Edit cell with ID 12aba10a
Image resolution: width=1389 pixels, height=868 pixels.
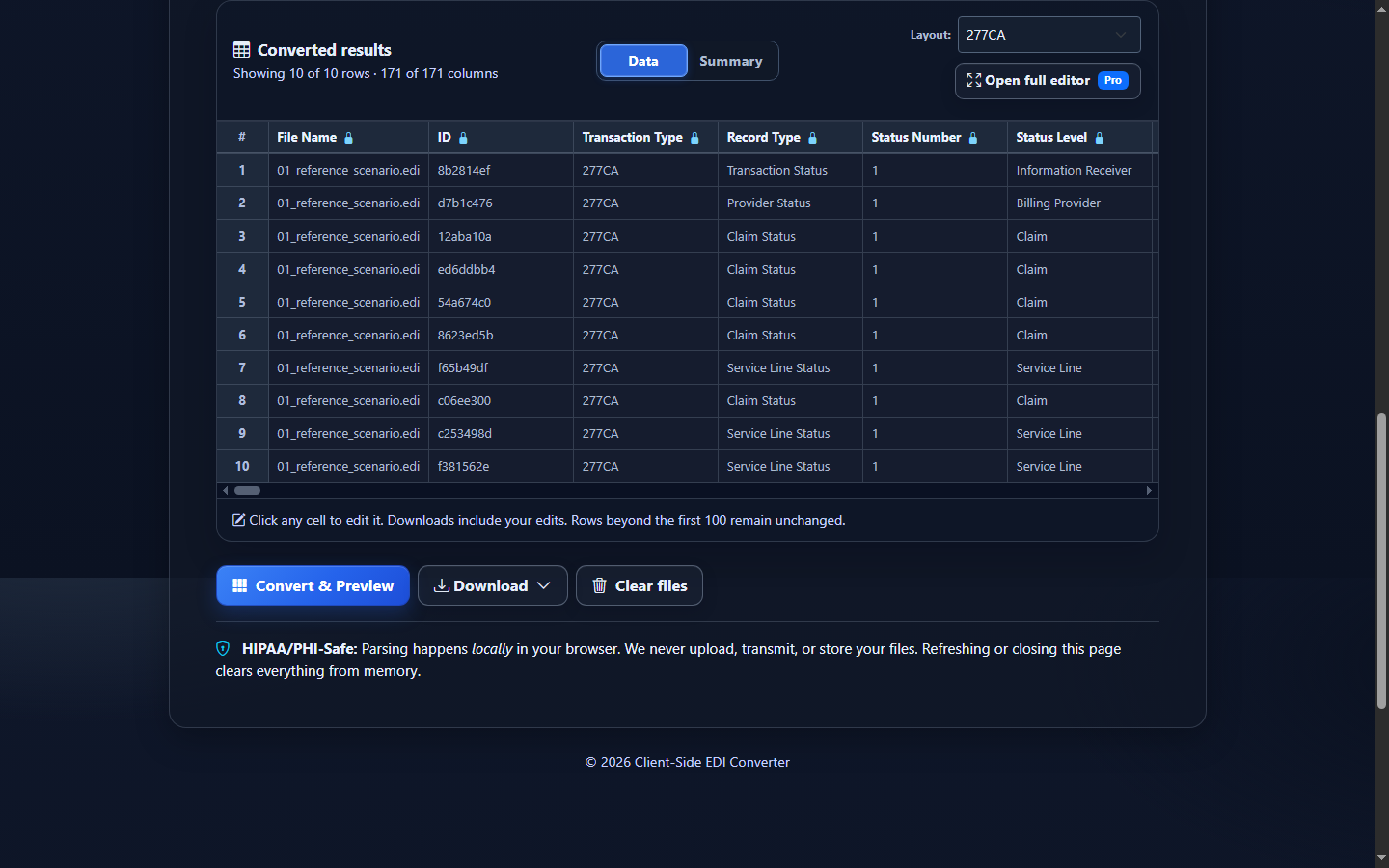(501, 236)
